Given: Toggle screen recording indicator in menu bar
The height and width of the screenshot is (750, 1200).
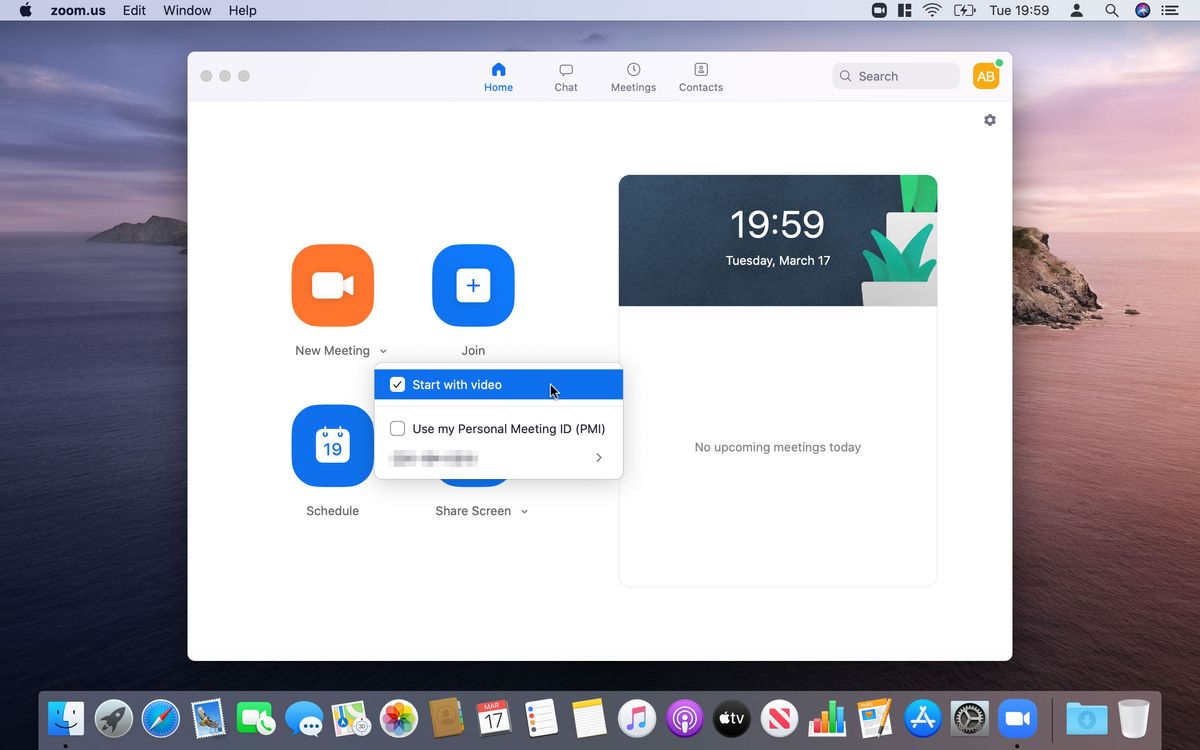Looking at the screenshot, I should coord(878,10).
